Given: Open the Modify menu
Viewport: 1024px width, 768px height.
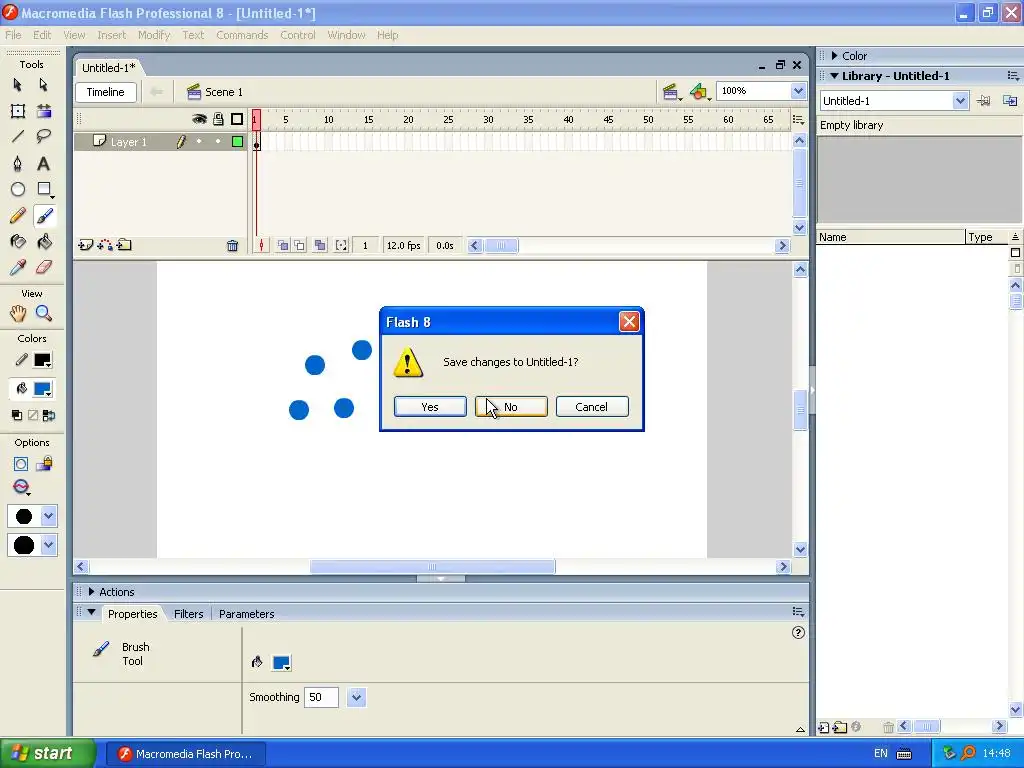Looking at the screenshot, I should (x=153, y=35).
